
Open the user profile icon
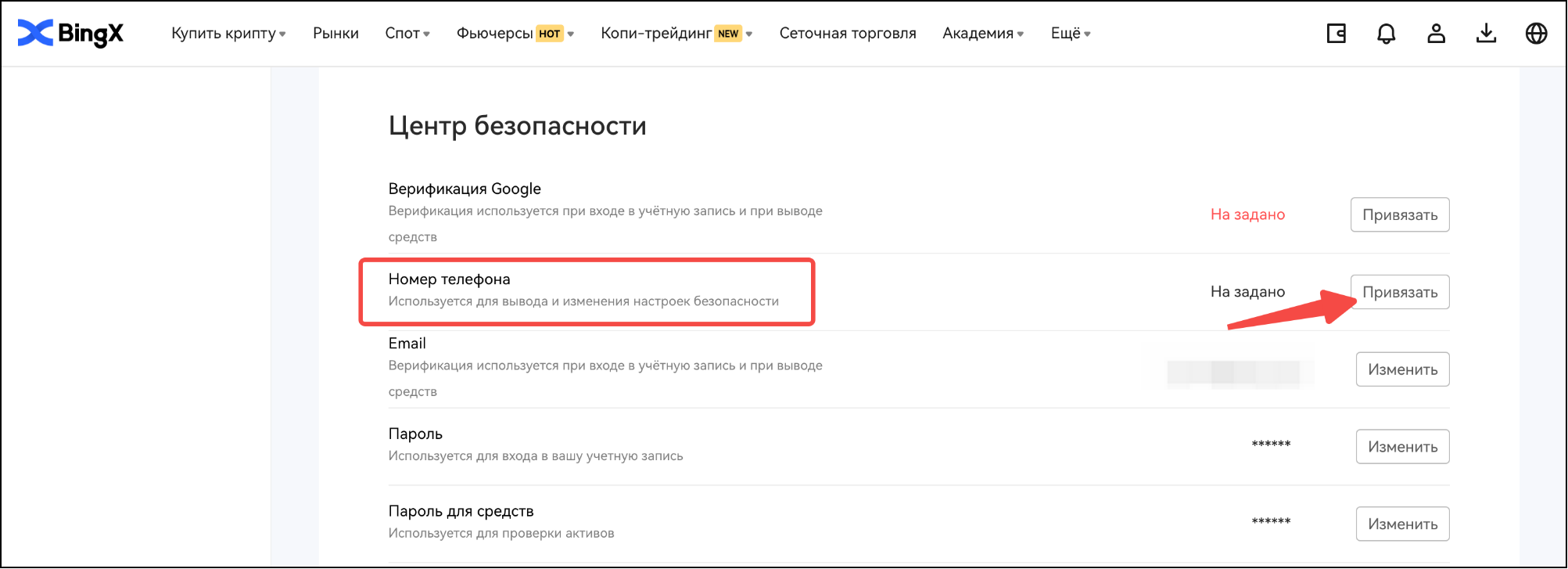click(1436, 34)
